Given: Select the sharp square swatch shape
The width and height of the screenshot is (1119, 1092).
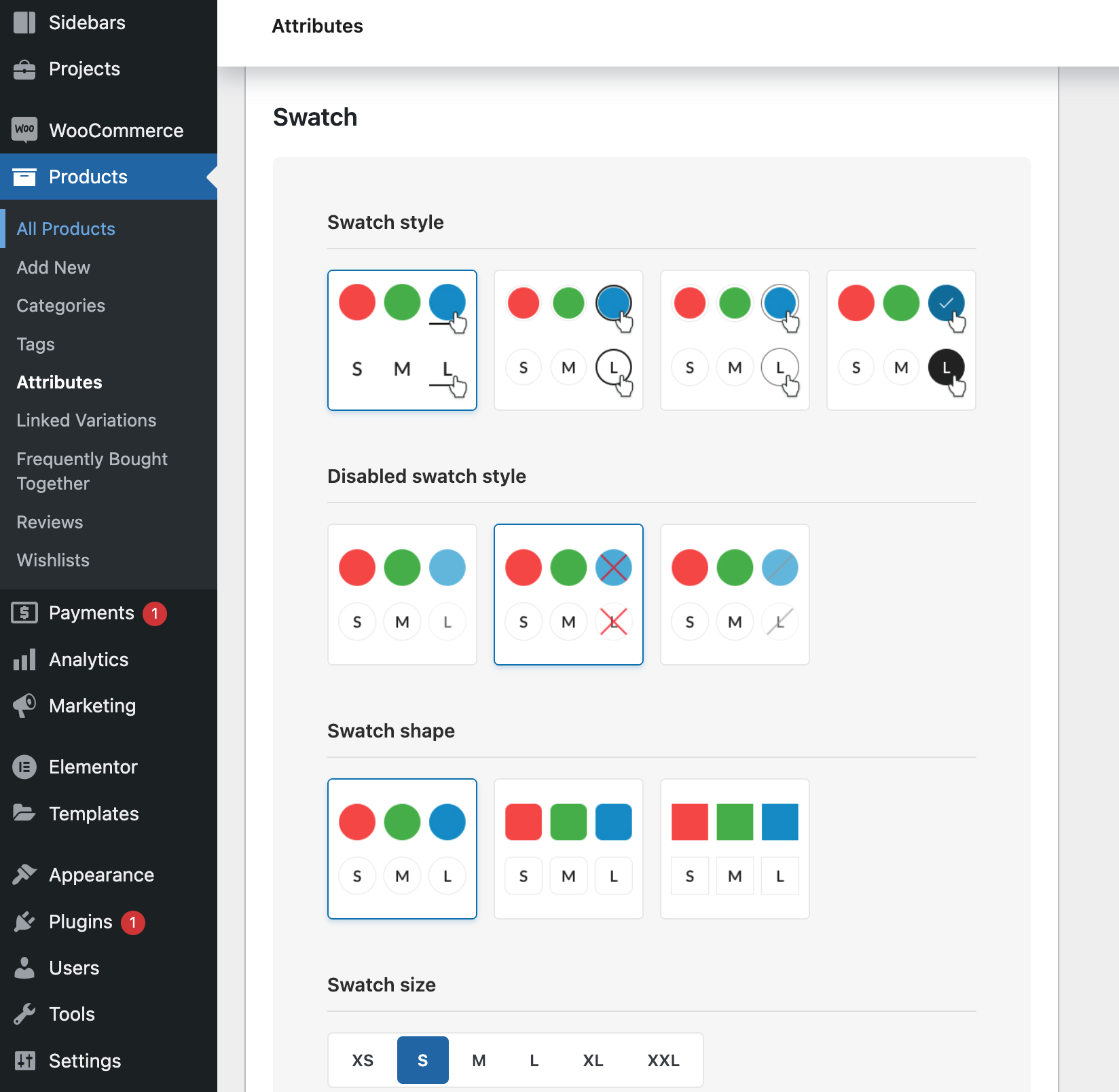Looking at the screenshot, I should (x=735, y=849).
